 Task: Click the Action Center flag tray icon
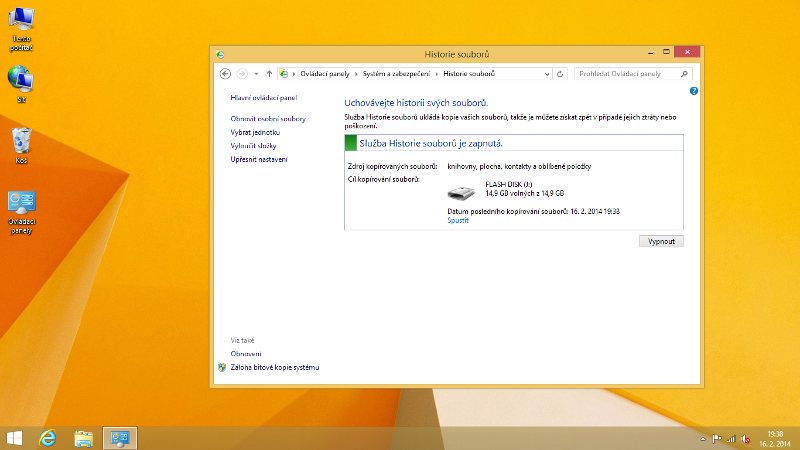click(717, 439)
